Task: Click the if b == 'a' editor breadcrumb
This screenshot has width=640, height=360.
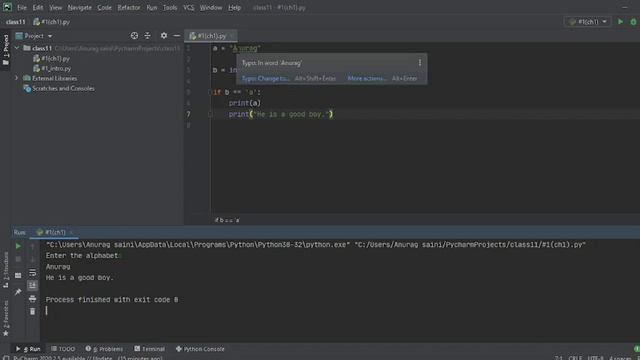Action: tap(227, 220)
